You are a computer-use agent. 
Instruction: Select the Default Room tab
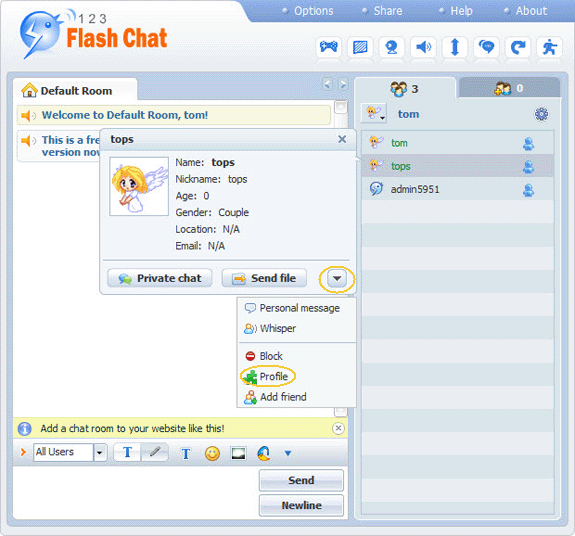coord(75,90)
